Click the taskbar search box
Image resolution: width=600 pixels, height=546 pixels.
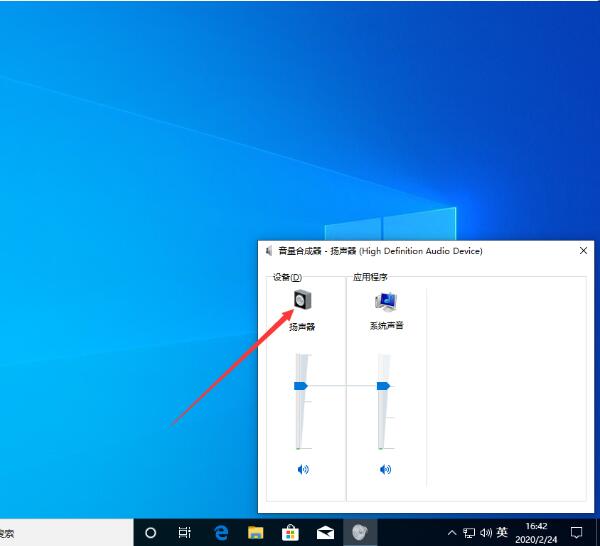pyautogui.click(x=67, y=532)
